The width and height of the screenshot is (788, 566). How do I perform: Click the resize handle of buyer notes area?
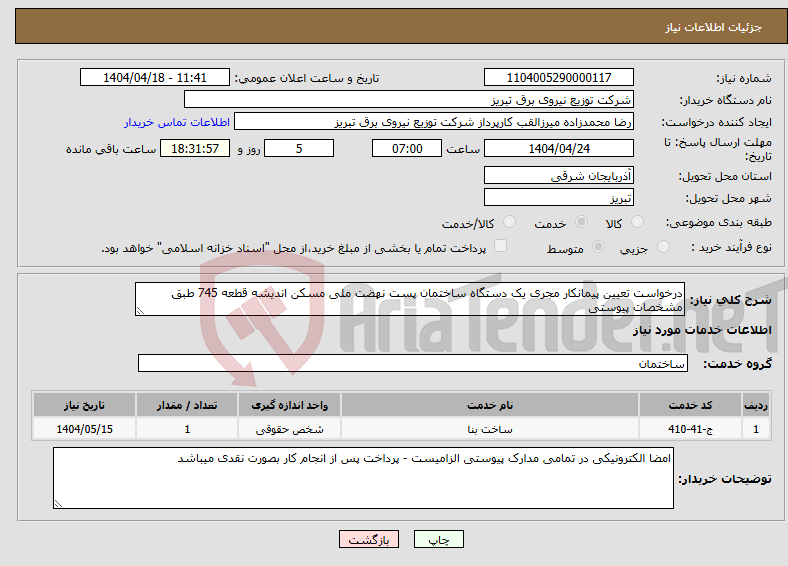[58, 504]
